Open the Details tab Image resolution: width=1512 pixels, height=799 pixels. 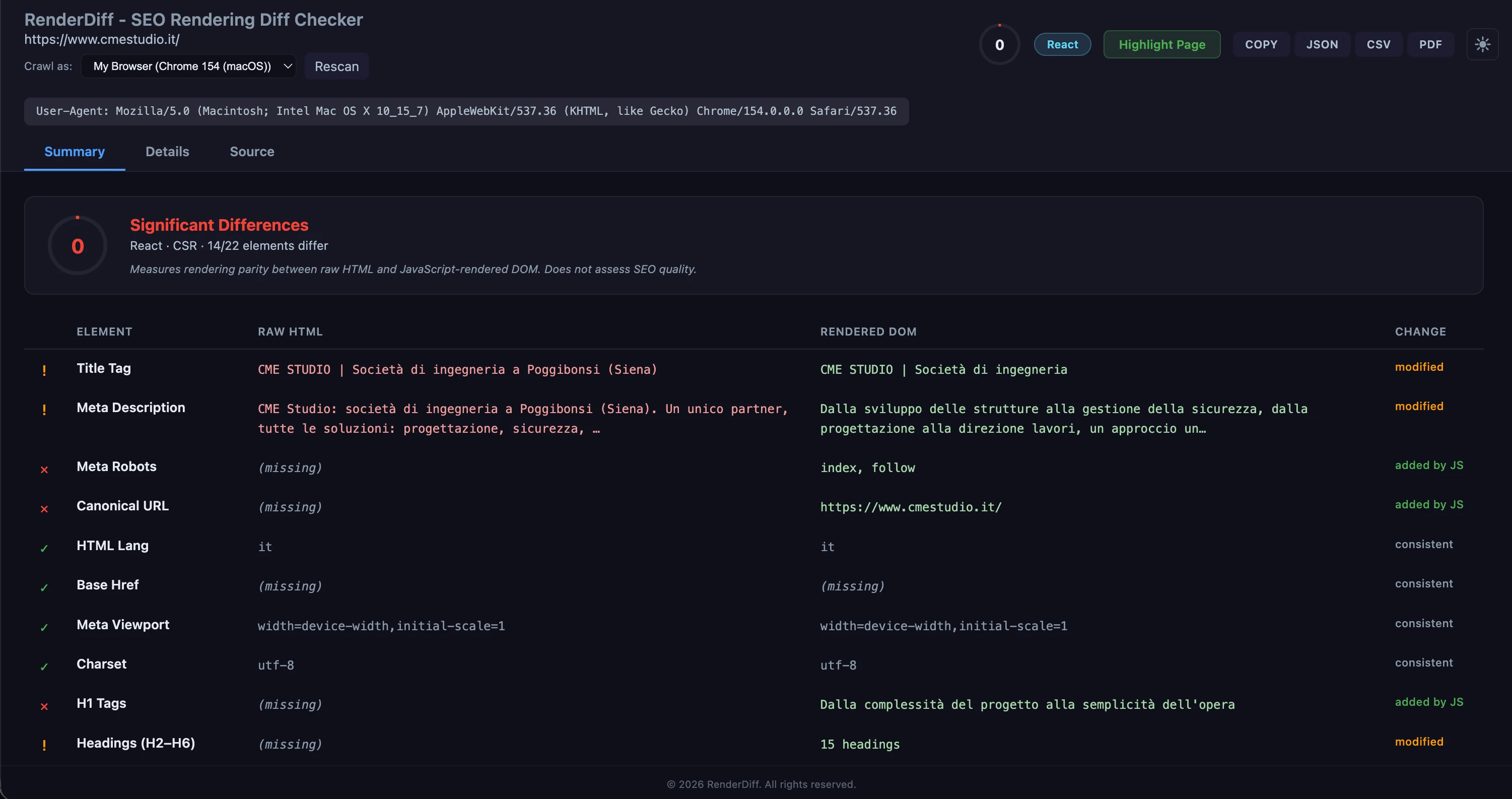point(167,152)
